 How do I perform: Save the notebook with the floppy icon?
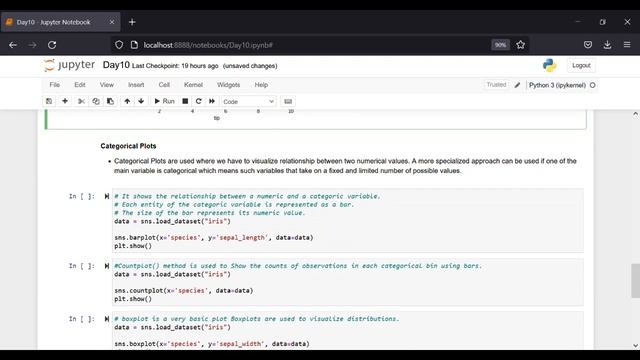(x=49, y=101)
